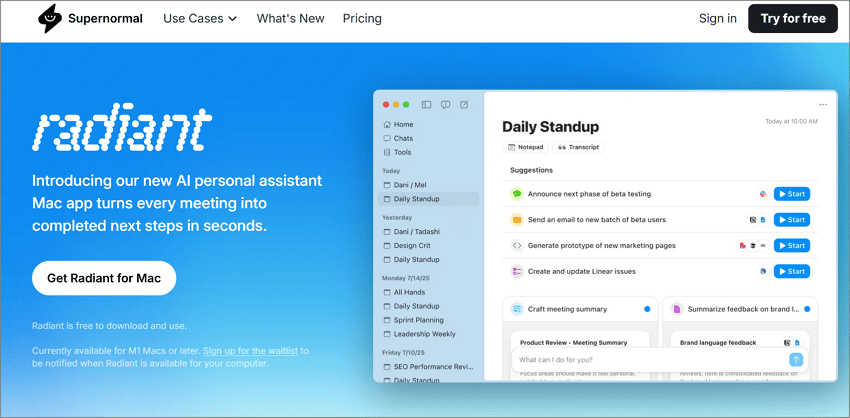Click the Linear icon in Create and update row
The image size is (850, 418).
(x=763, y=271)
